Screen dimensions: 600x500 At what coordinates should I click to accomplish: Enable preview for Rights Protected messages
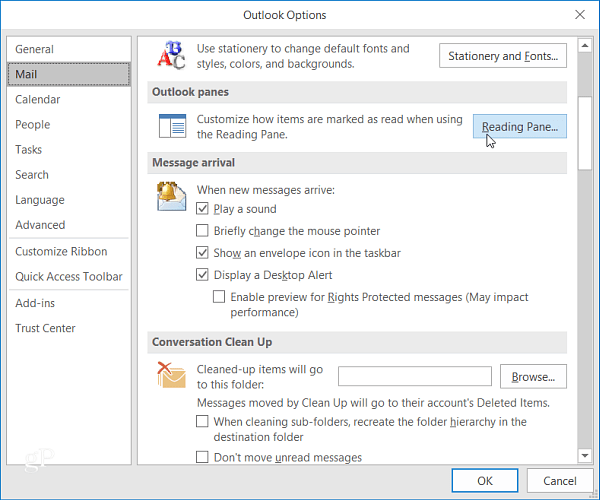219,297
